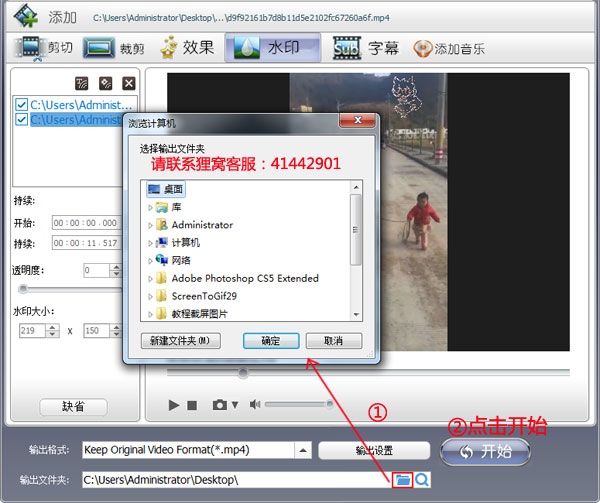Increase transparency with the stepper up arrow
Screen dimensions: 600x503
pos(116,267)
